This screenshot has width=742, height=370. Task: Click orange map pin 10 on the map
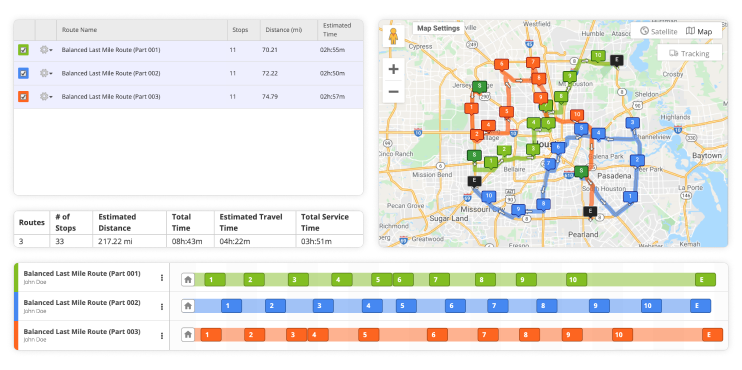tap(576, 115)
